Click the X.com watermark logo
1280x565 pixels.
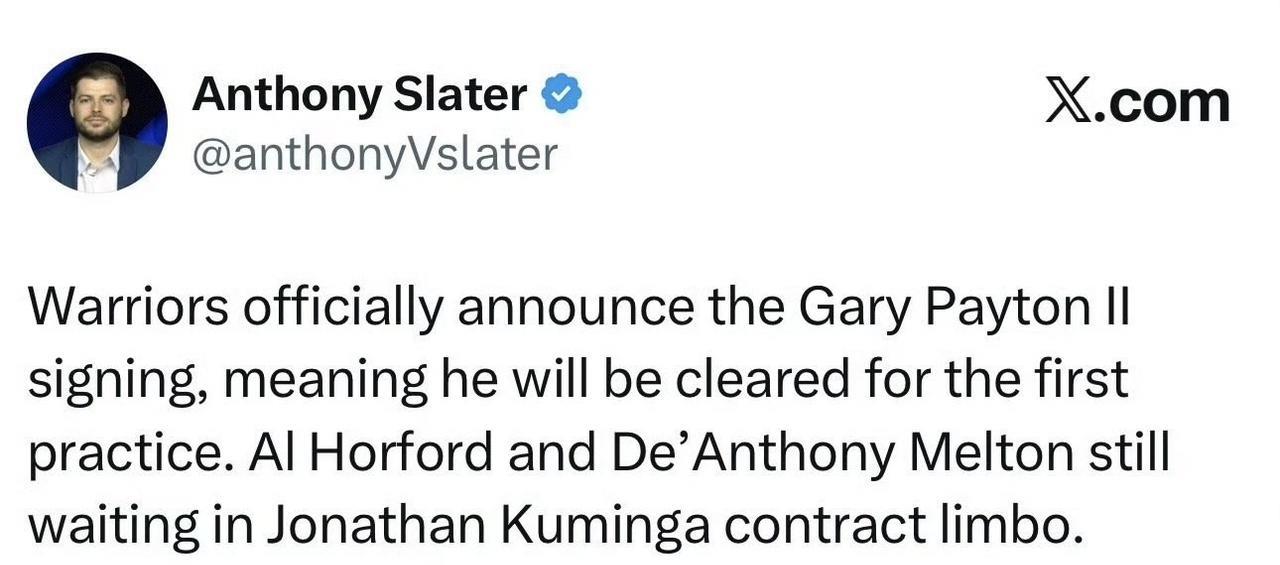[1137, 102]
